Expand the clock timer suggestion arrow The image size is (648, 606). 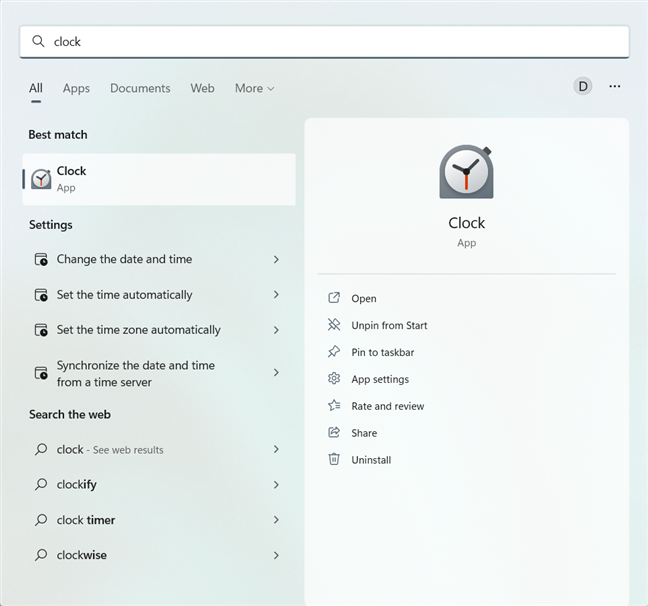click(276, 520)
